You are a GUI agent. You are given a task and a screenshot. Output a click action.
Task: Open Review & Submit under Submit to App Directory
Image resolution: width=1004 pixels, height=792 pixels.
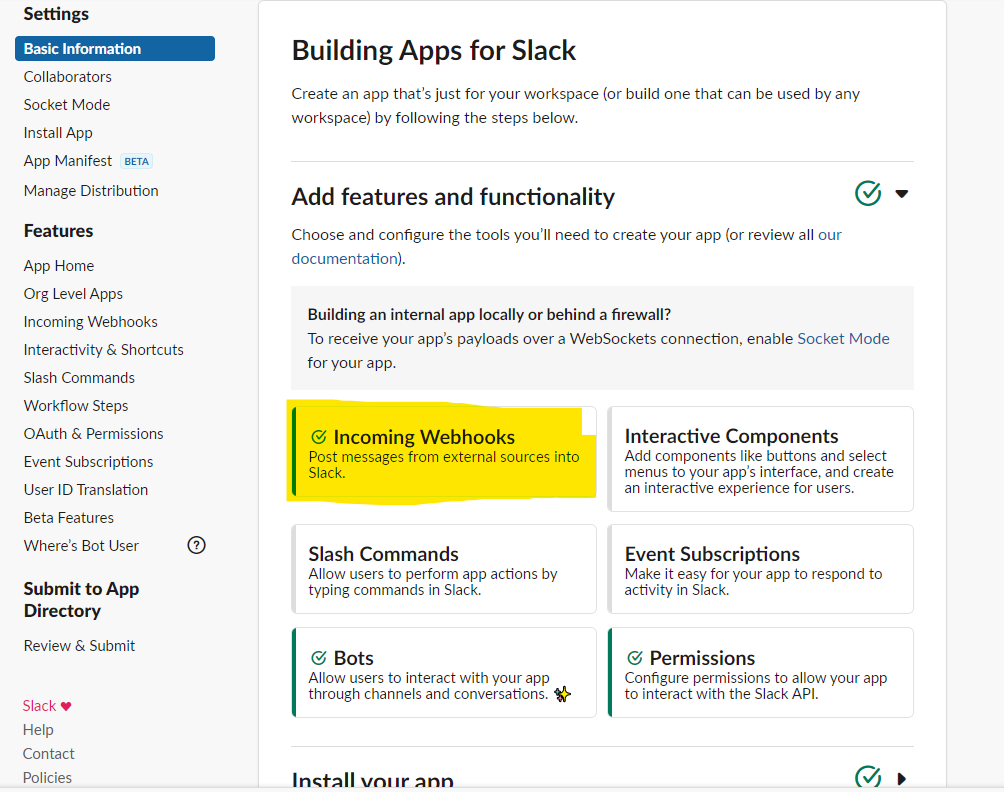coord(79,645)
